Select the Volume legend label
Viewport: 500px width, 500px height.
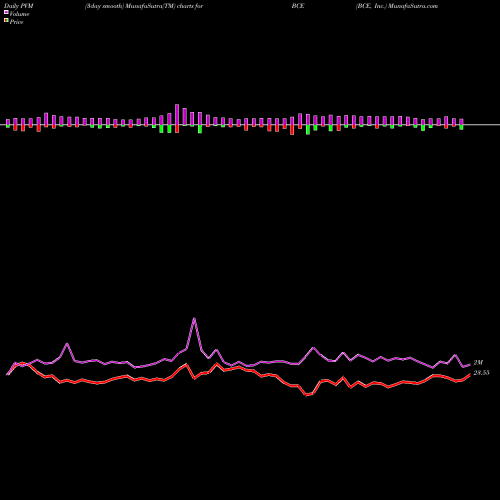(19, 14)
